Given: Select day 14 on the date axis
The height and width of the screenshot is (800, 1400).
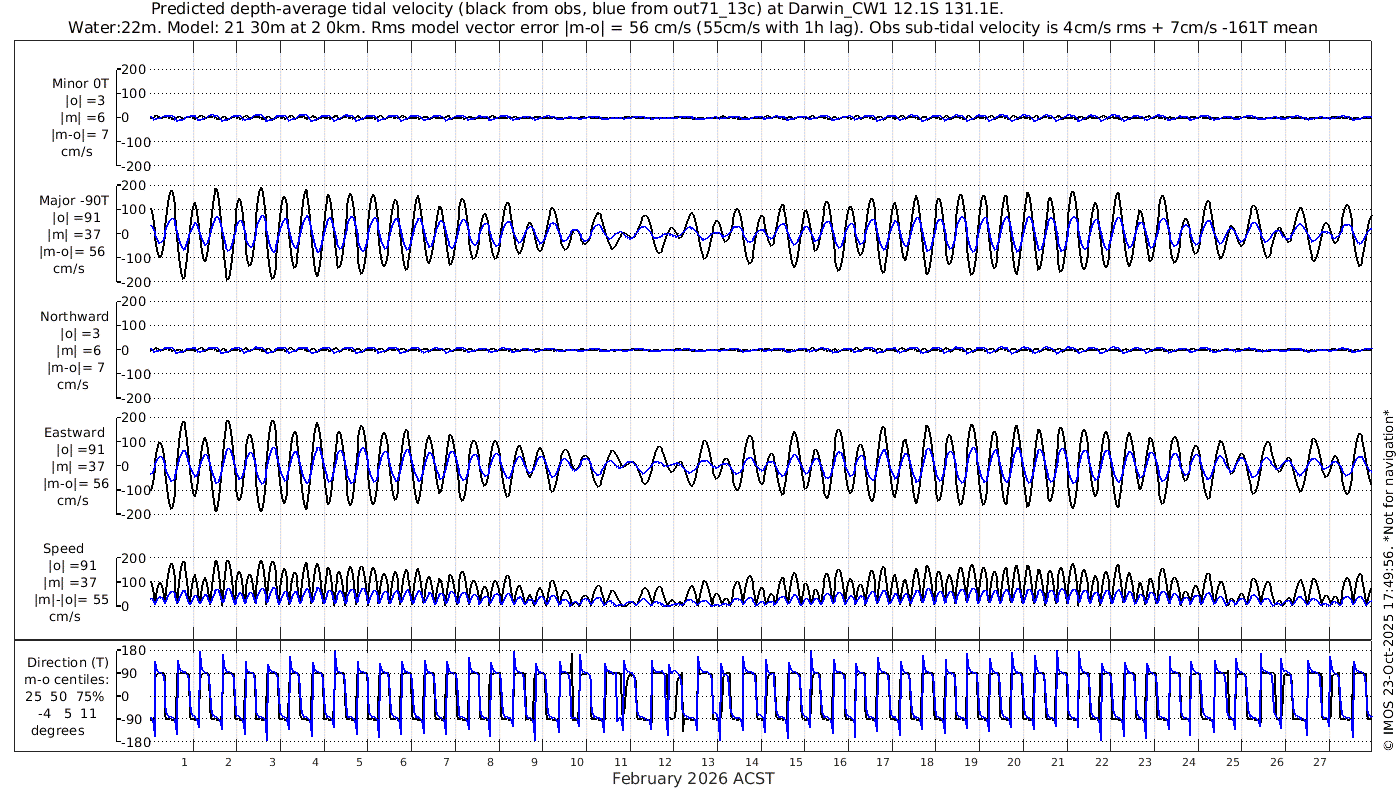Looking at the screenshot, I should (x=752, y=762).
